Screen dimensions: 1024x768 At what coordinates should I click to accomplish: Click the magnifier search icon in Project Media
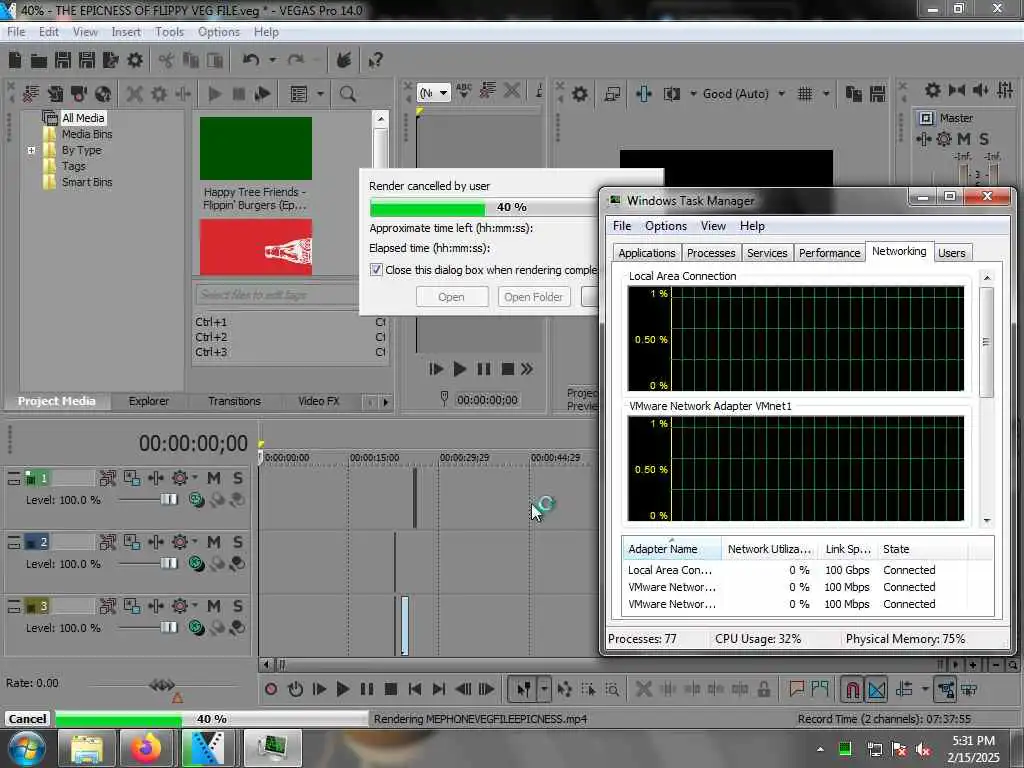[x=347, y=94]
